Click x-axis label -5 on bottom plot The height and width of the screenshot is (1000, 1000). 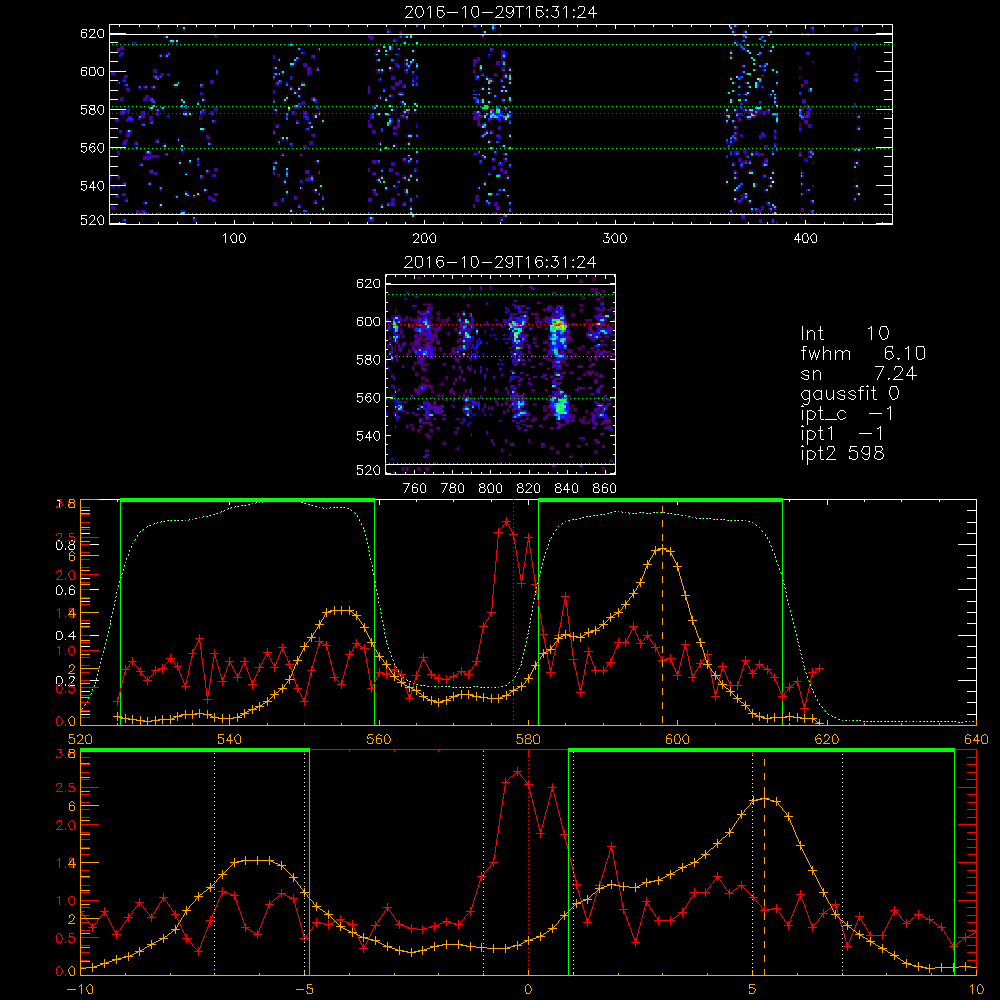coord(304,990)
